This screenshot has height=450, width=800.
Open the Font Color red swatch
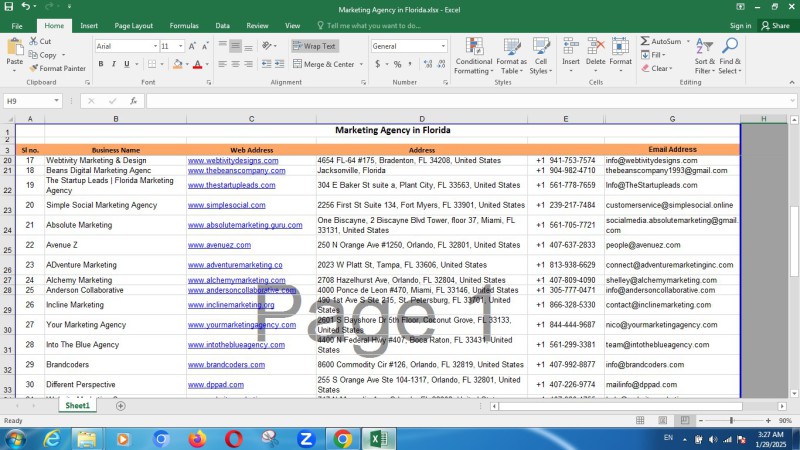tap(198, 64)
